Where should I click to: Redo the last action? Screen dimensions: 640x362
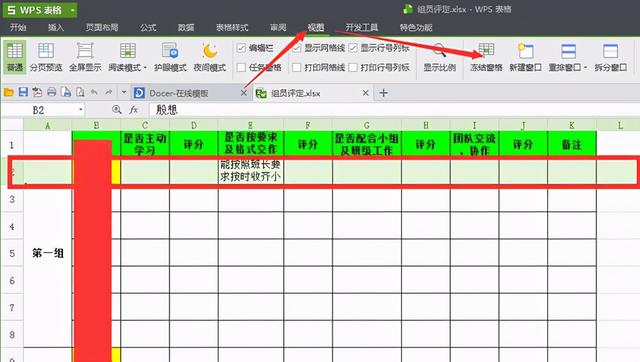(109, 93)
